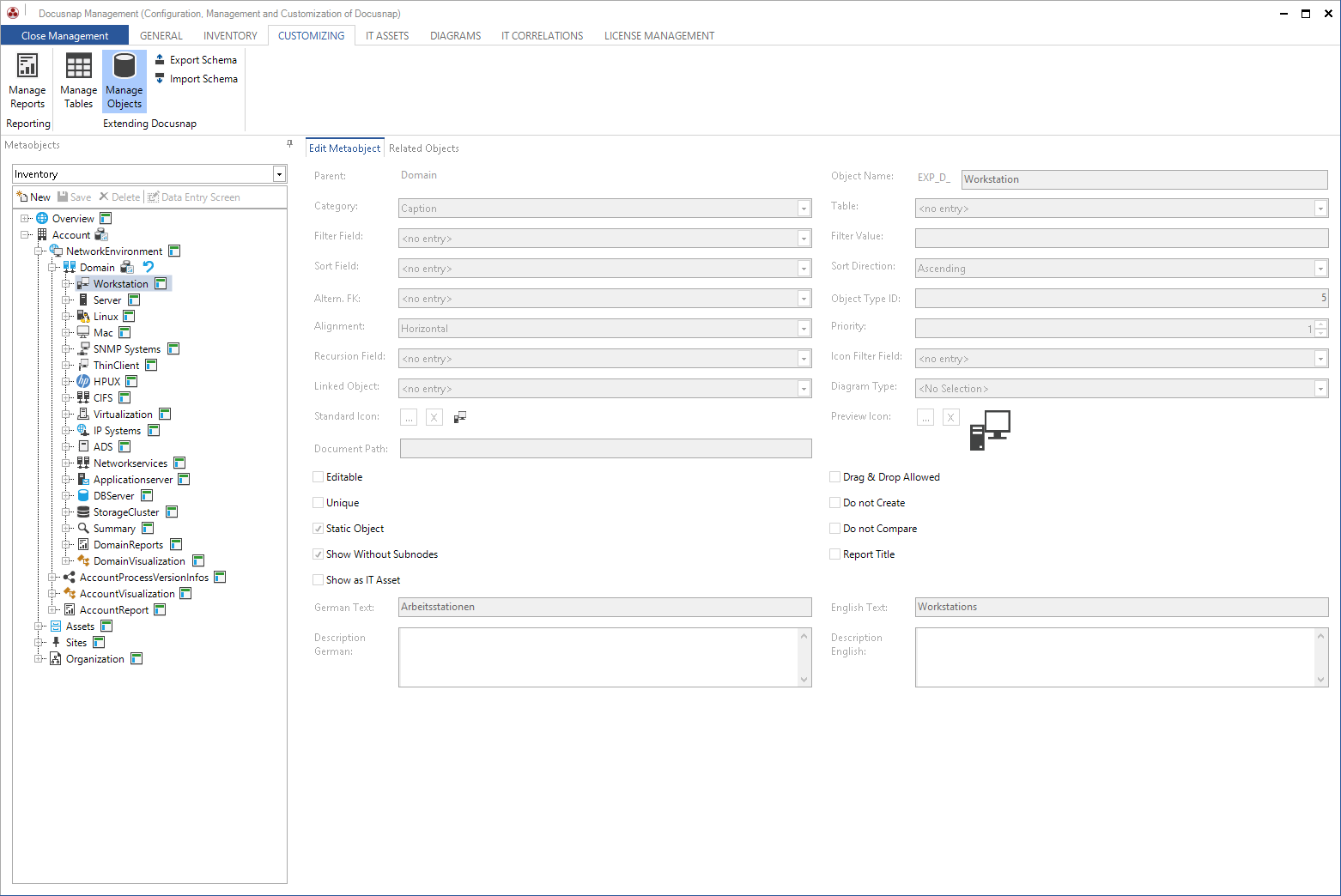Click the Server icon in the tree

click(83, 300)
